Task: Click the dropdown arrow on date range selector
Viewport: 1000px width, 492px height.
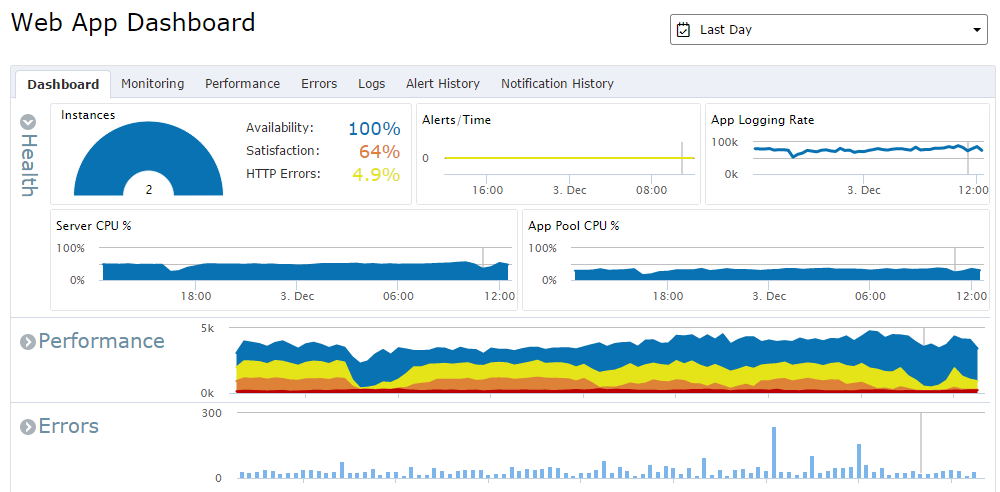Action: pyautogui.click(x=976, y=31)
